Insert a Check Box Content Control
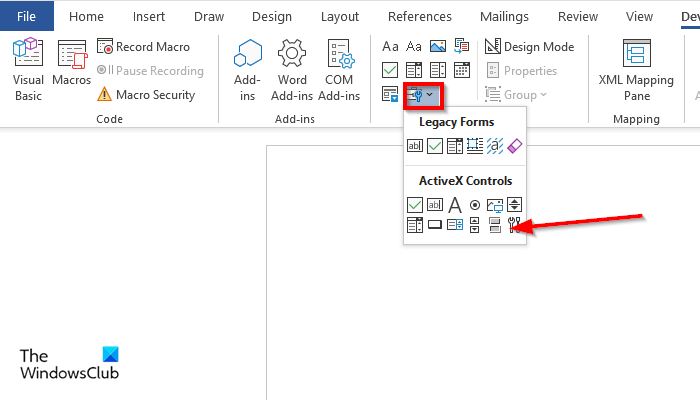Screen dimensions: 700x400 390,70
